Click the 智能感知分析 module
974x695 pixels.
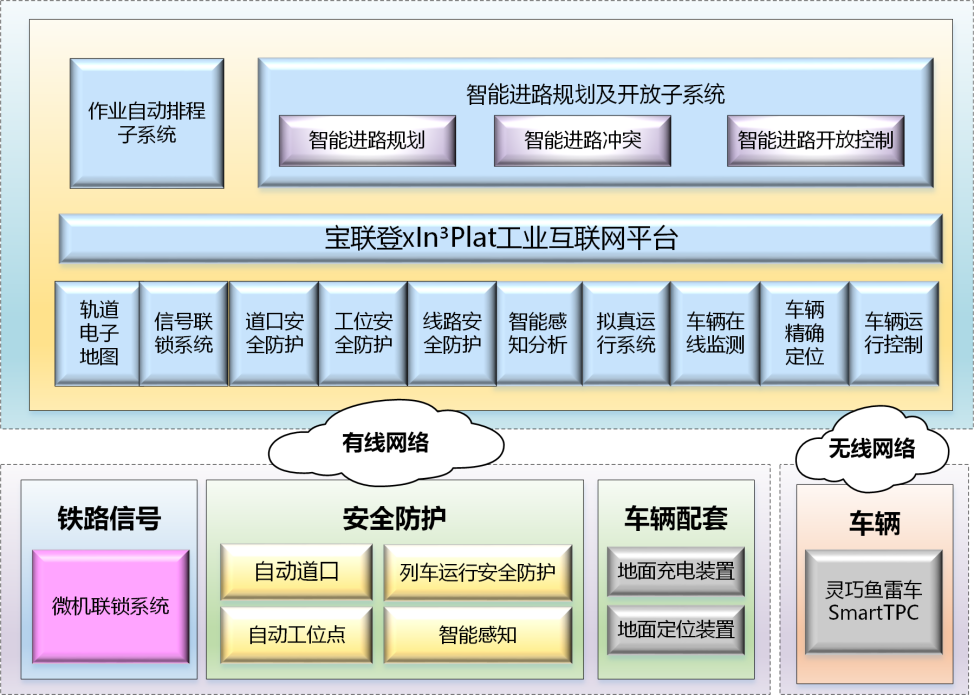click(x=538, y=334)
